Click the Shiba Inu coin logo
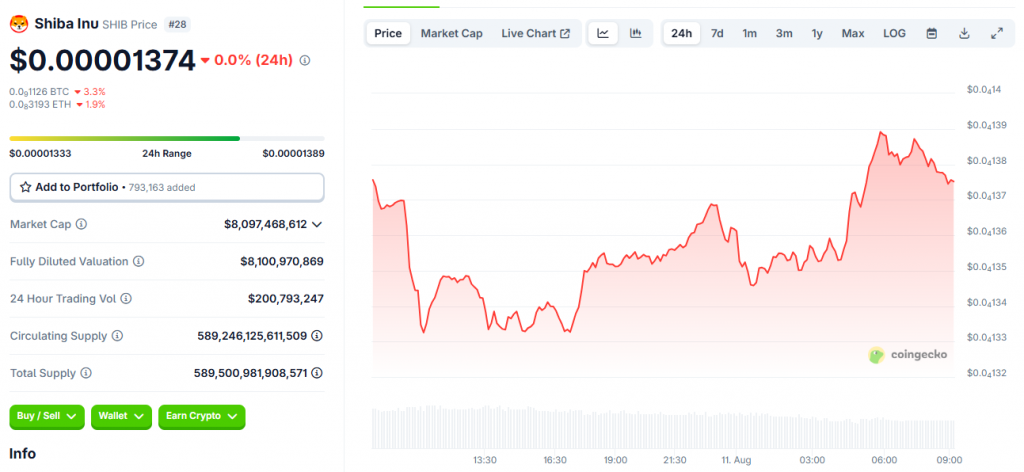This screenshot has height=472, width=1024. (x=18, y=25)
